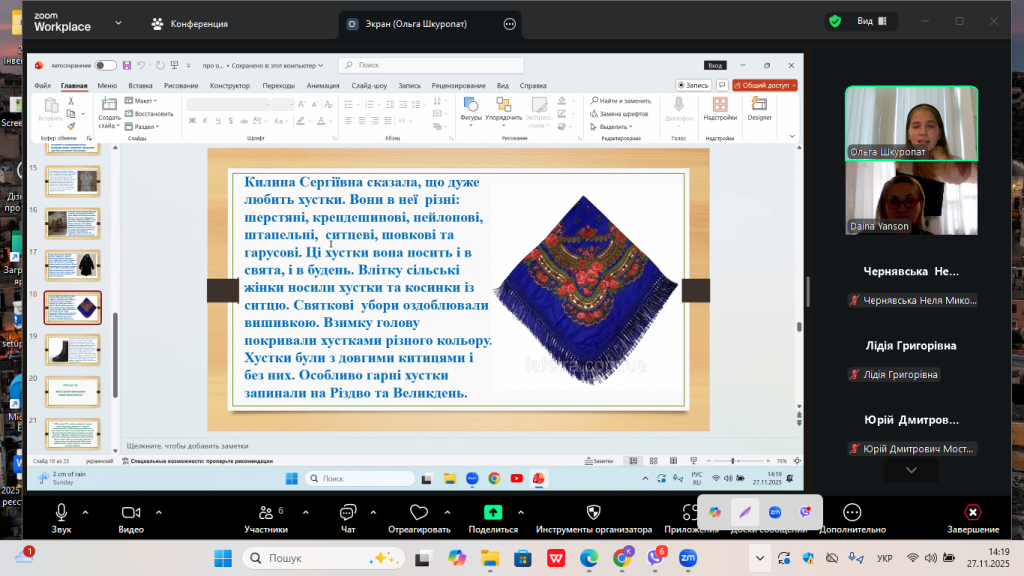Toggle the Видео camera on or off
The image size is (1024, 576).
coord(131,512)
